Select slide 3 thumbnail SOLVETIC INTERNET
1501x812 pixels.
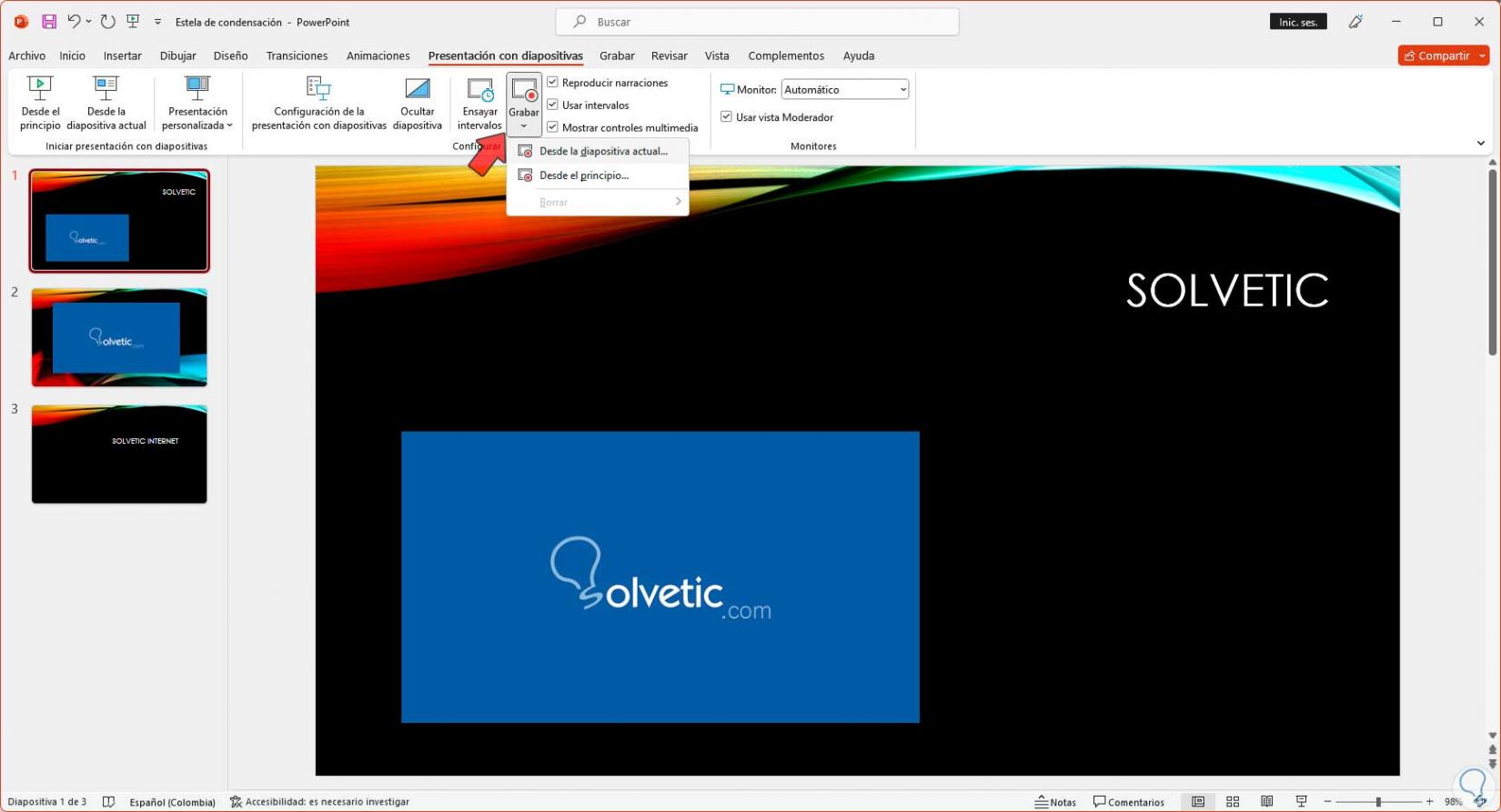(119, 454)
